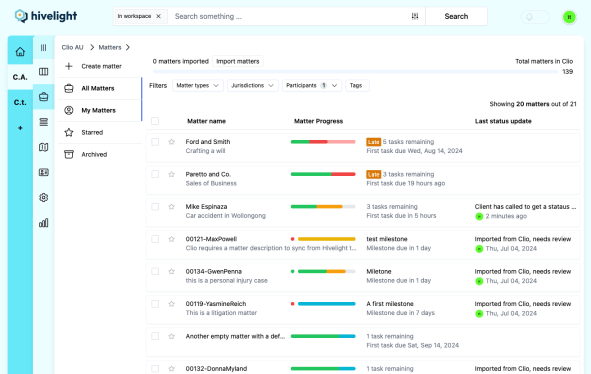This screenshot has height=374, width=591.
Task: Open the board columns view icon
Action: pos(44,72)
